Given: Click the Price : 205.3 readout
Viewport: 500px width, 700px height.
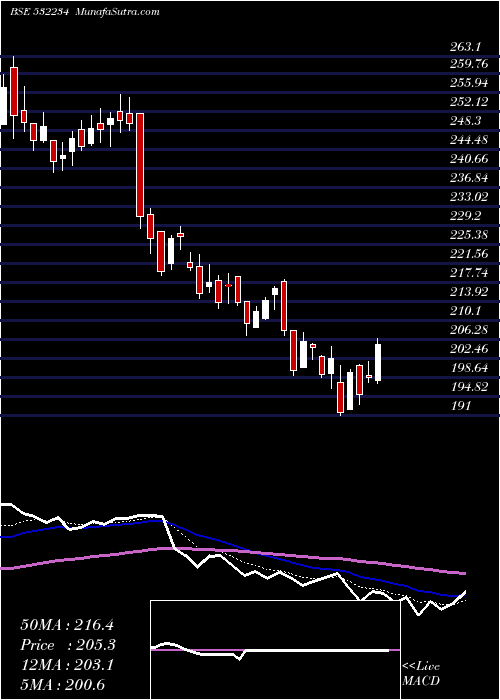Looking at the screenshot, I should pyautogui.click(x=68, y=645).
